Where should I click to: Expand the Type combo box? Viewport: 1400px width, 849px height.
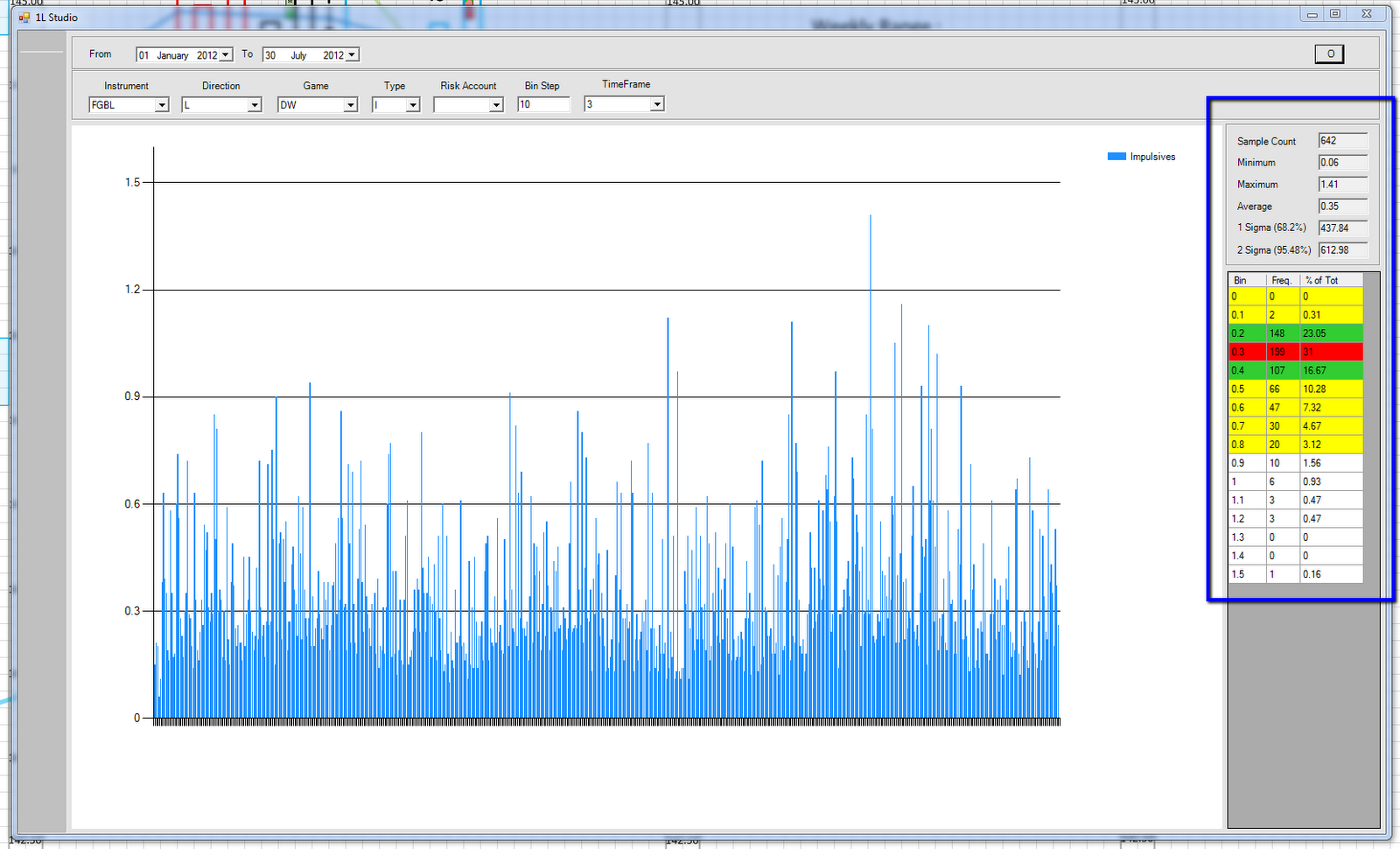point(413,105)
